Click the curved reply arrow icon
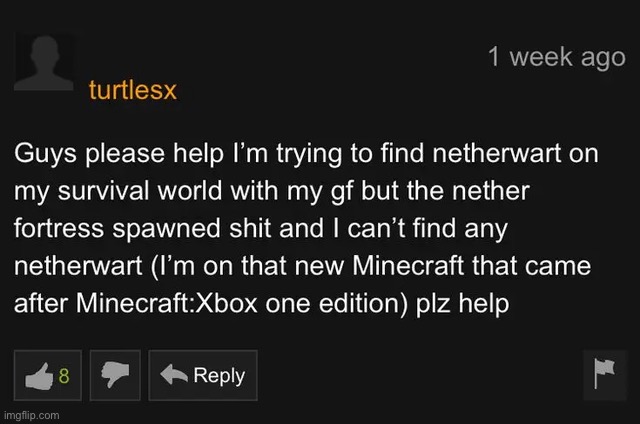Image resolution: width=640 pixels, height=424 pixels. click(x=173, y=375)
